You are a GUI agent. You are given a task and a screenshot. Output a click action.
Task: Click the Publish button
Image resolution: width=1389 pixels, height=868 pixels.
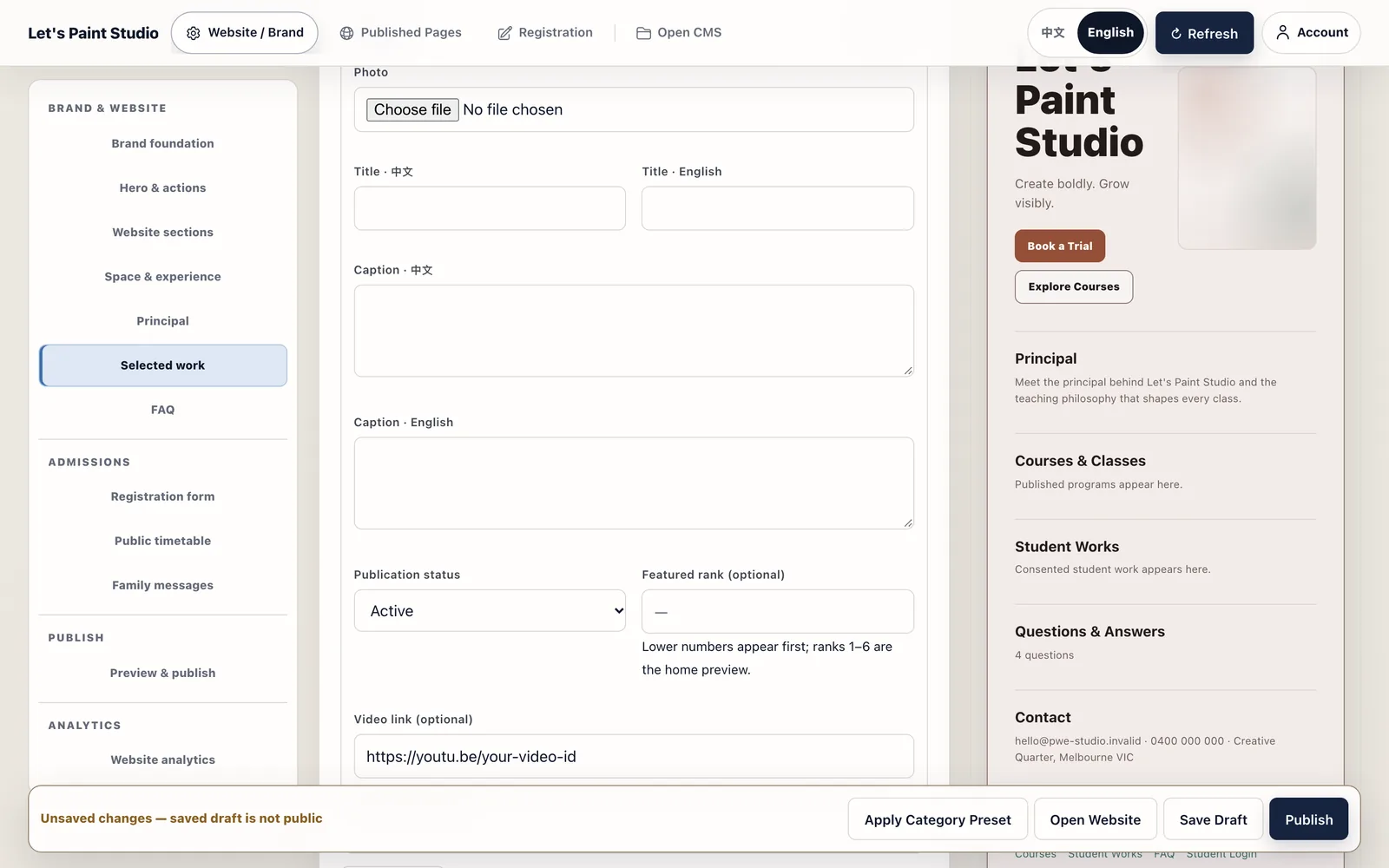(1308, 819)
